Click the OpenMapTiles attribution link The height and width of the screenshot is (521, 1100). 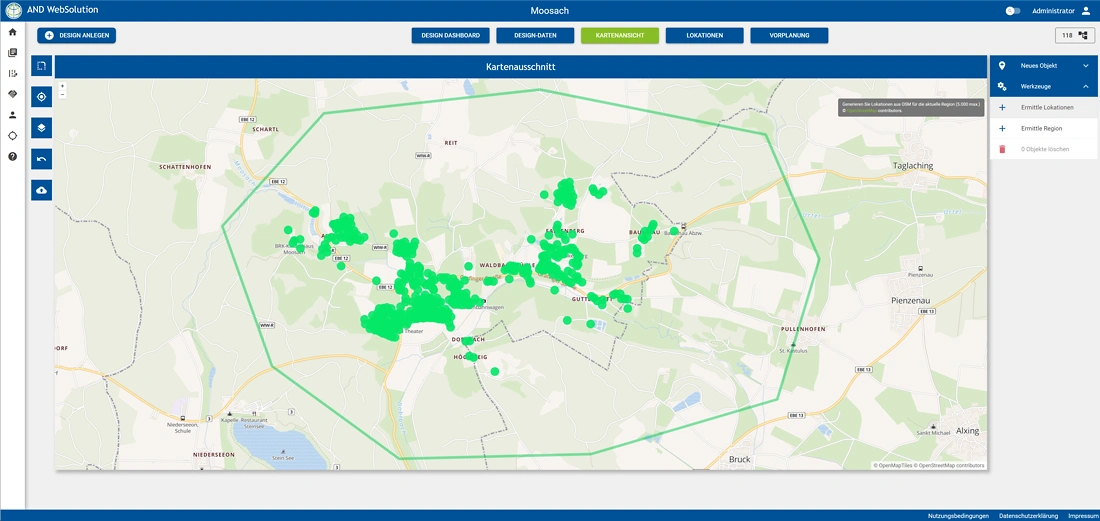click(892, 465)
